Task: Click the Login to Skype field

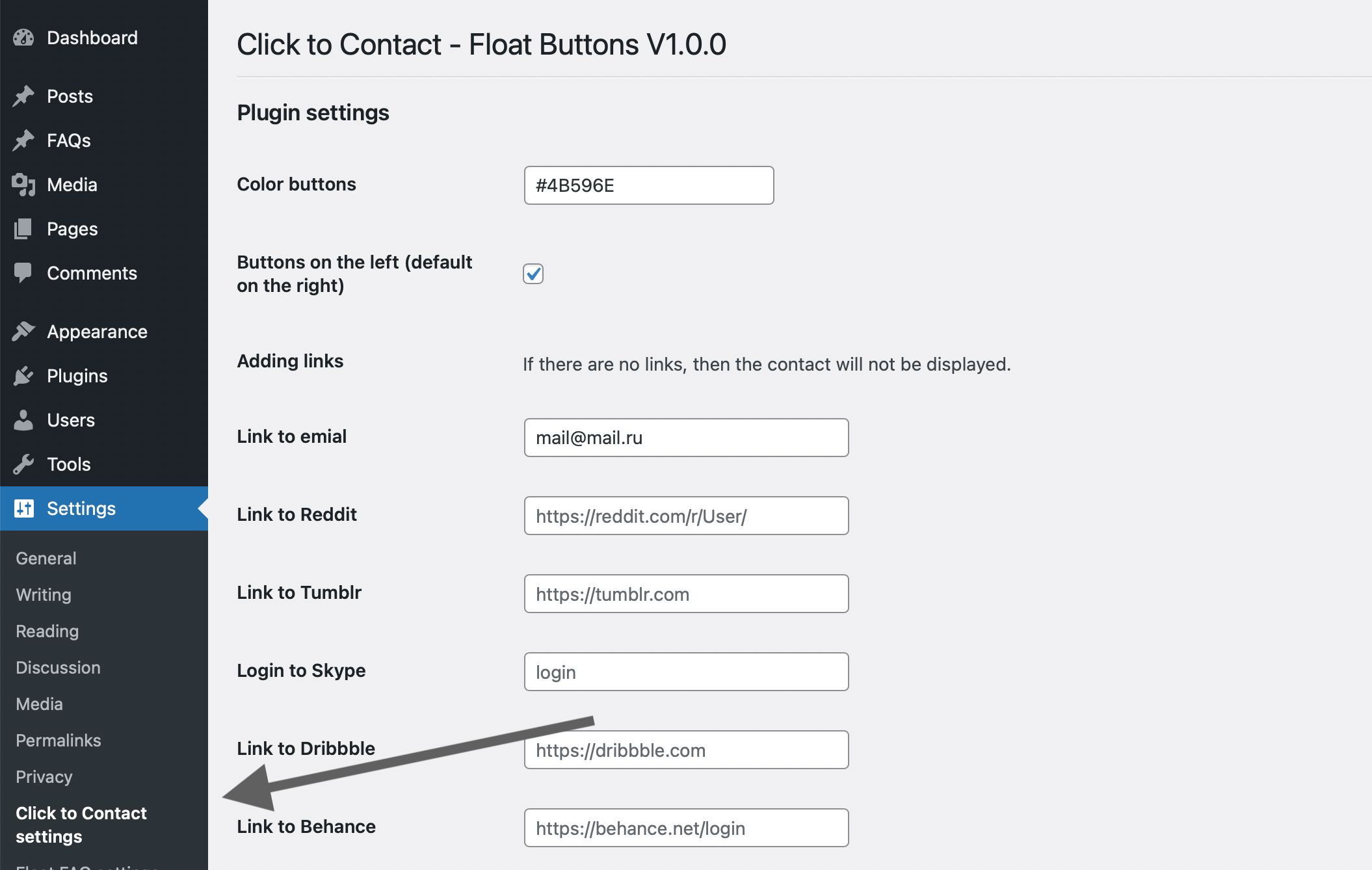Action: coord(686,672)
